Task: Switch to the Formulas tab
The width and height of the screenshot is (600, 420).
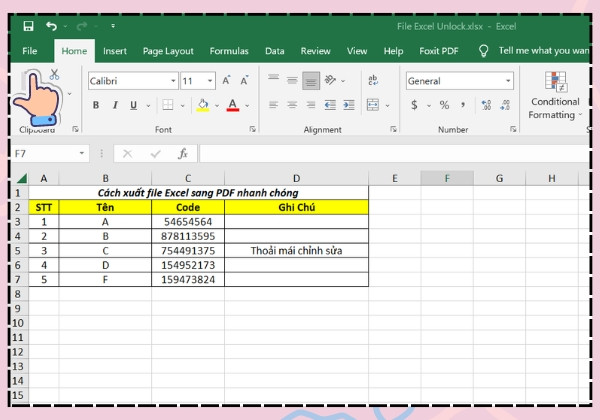Action: (x=229, y=51)
